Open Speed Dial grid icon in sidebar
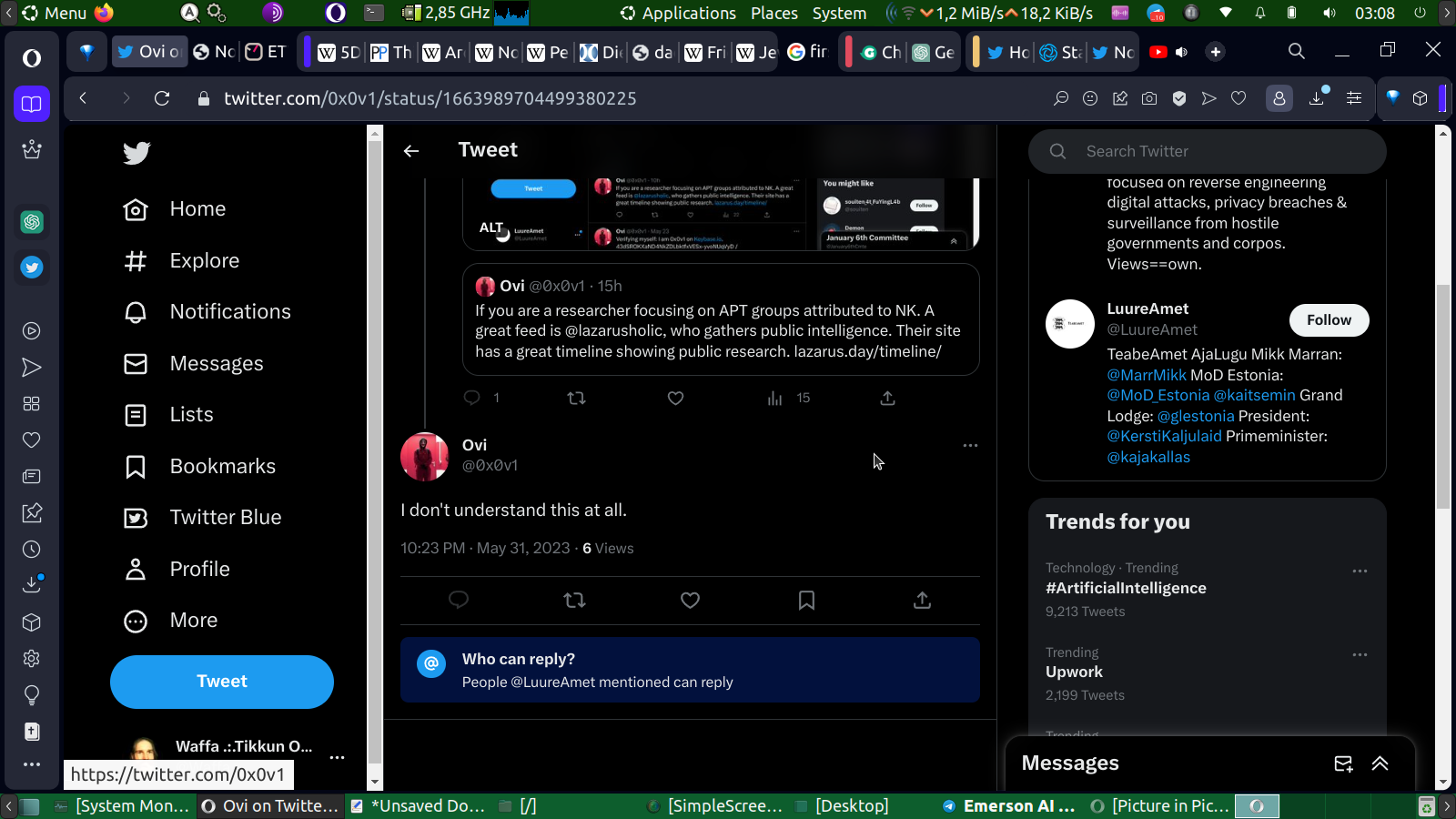This screenshot has width=1456, height=819. pyautogui.click(x=32, y=404)
